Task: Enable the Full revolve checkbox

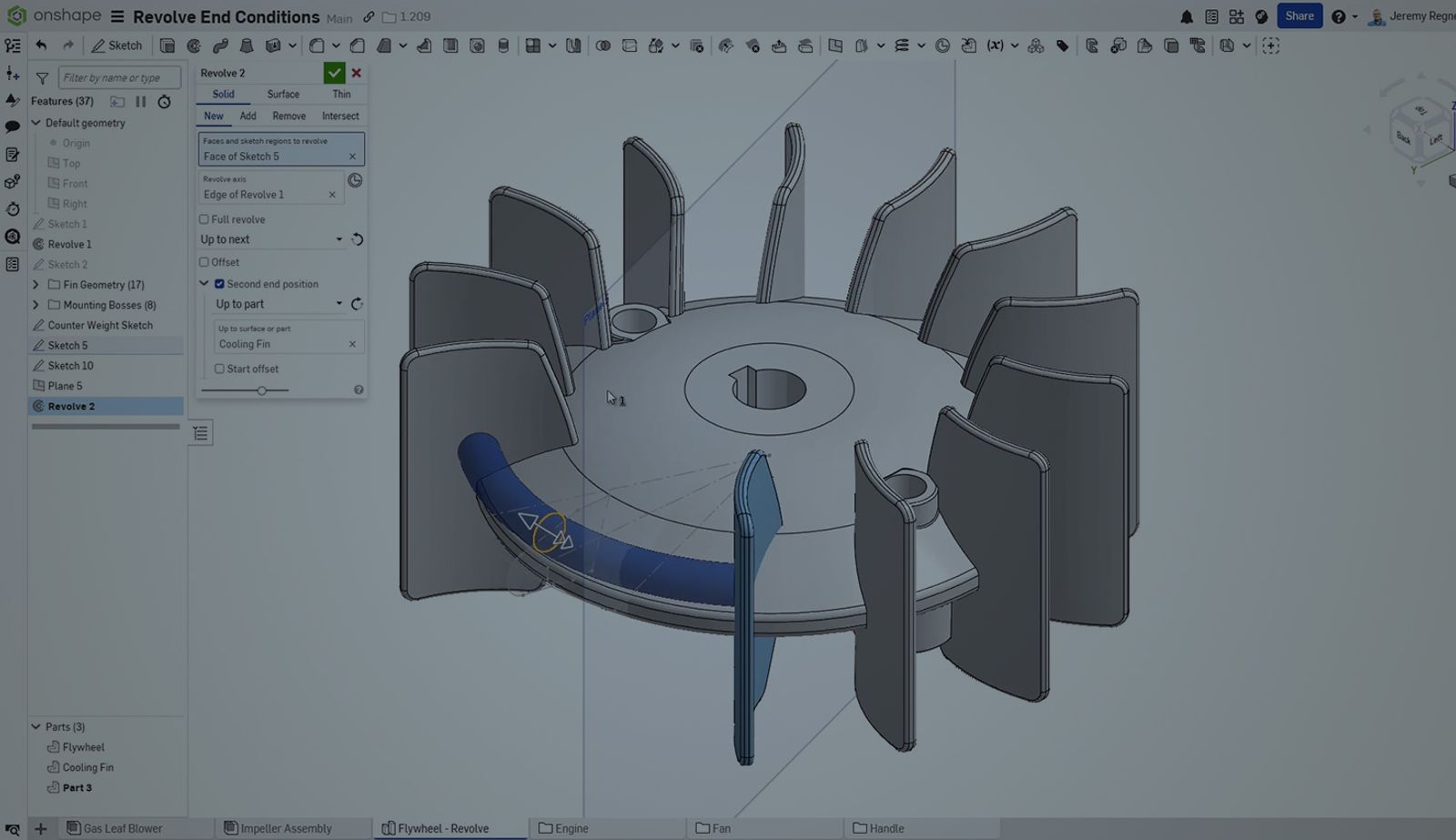Action: pos(204,219)
